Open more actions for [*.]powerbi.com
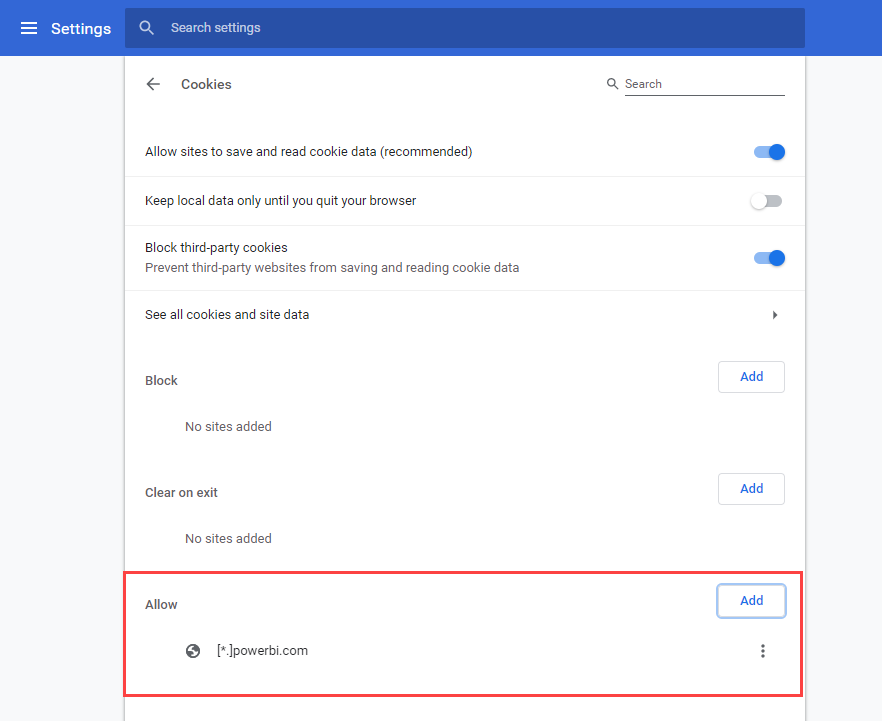The height and width of the screenshot is (721, 882). 763,650
